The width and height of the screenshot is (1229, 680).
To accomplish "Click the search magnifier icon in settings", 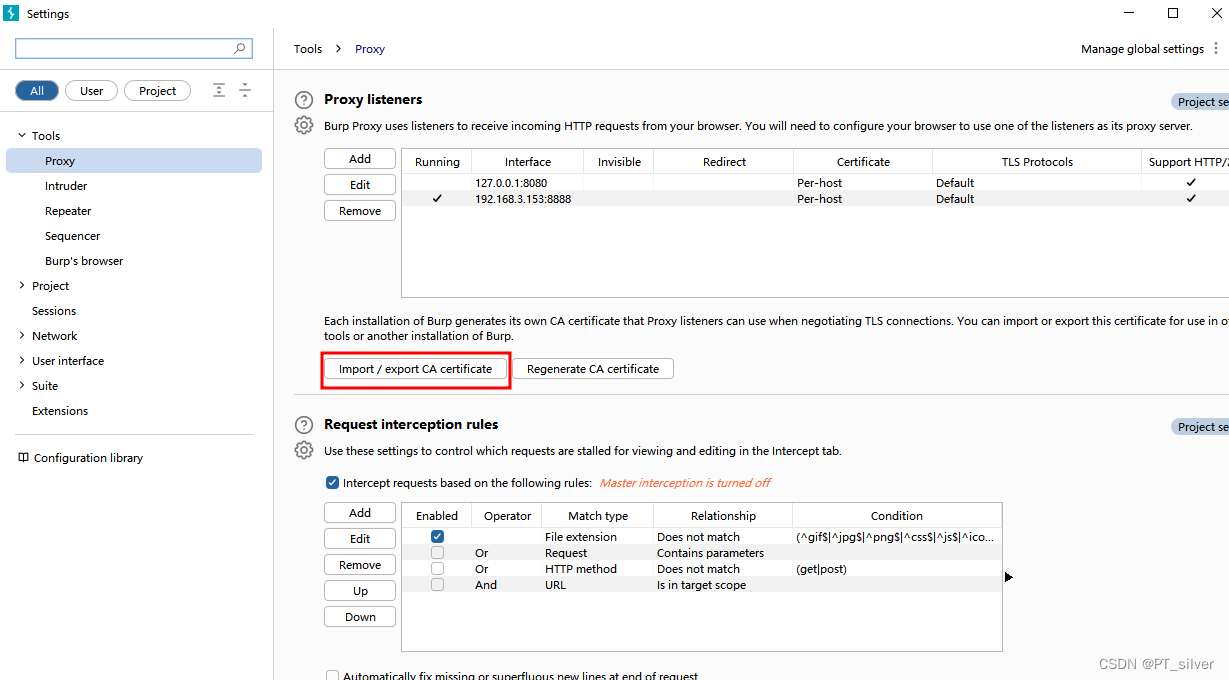I will (240, 48).
